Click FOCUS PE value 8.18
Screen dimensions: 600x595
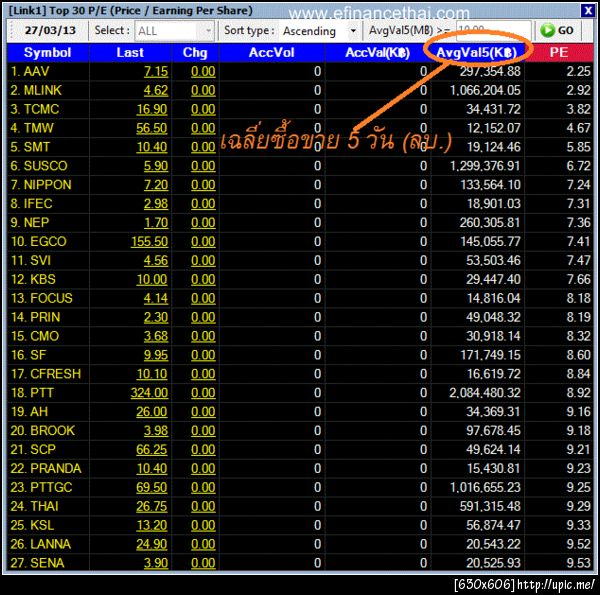pyautogui.click(x=579, y=298)
